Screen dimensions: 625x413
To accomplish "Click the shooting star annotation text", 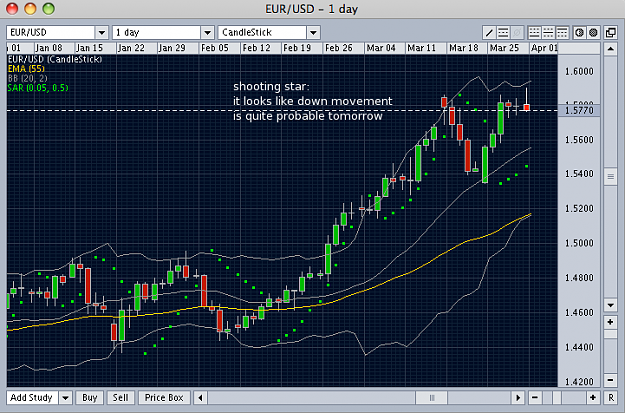I will 313,101.
